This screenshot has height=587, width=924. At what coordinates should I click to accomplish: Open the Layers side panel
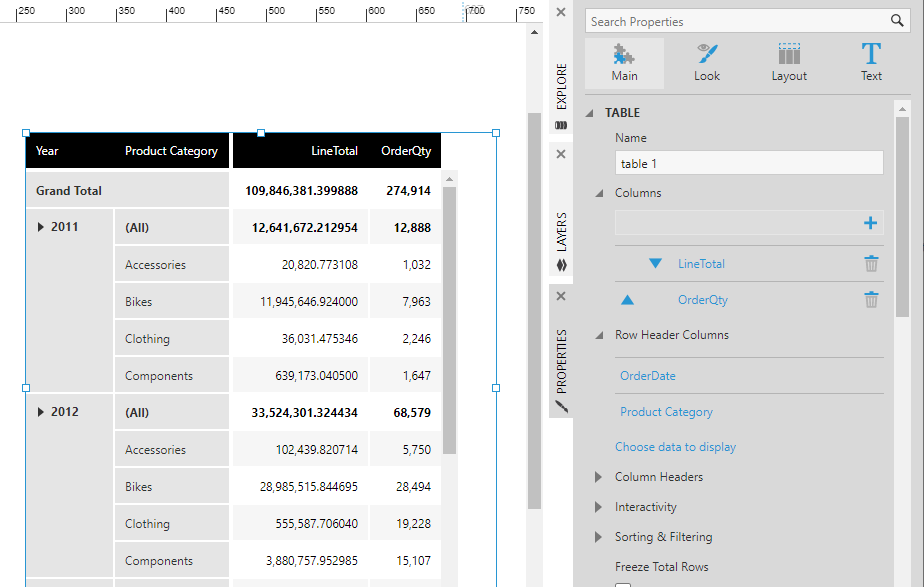[562, 233]
